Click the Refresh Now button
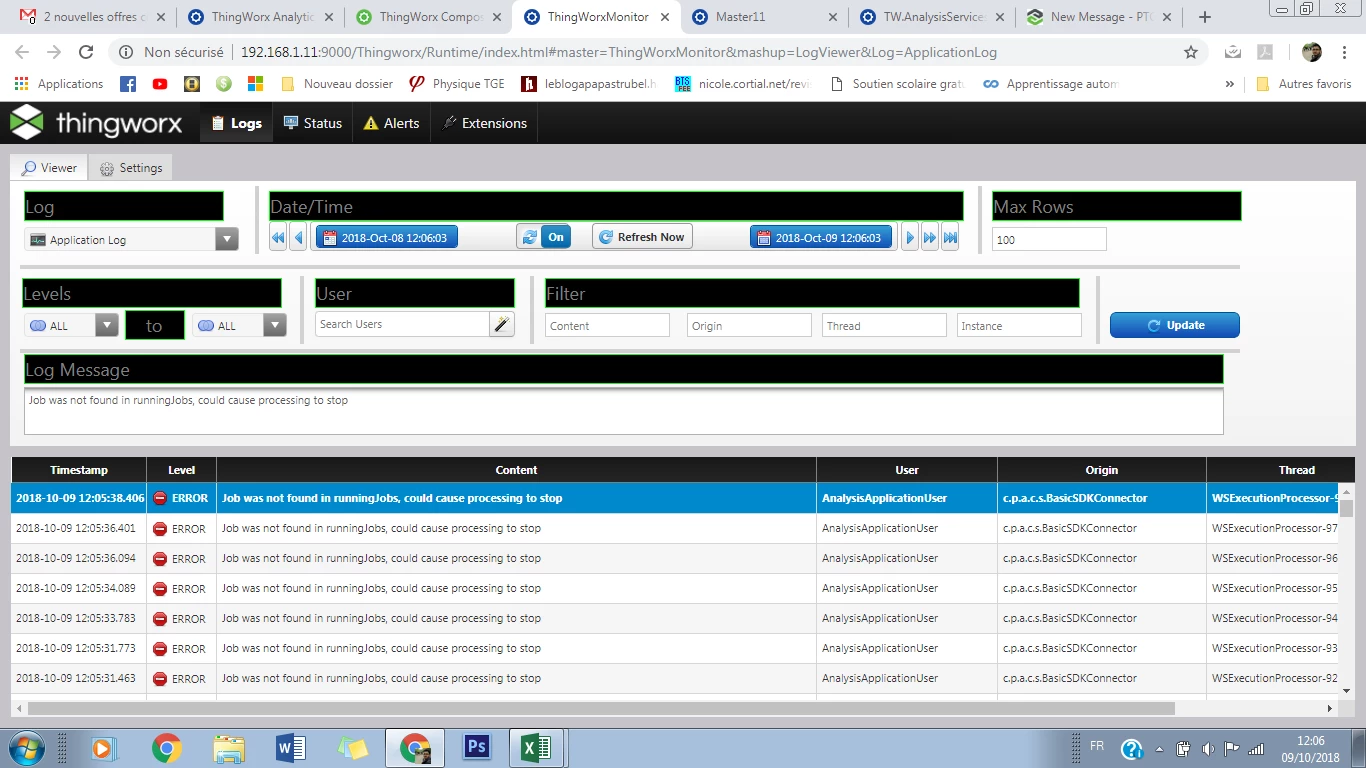Viewport: 1366px width, 768px height. pyautogui.click(x=642, y=237)
